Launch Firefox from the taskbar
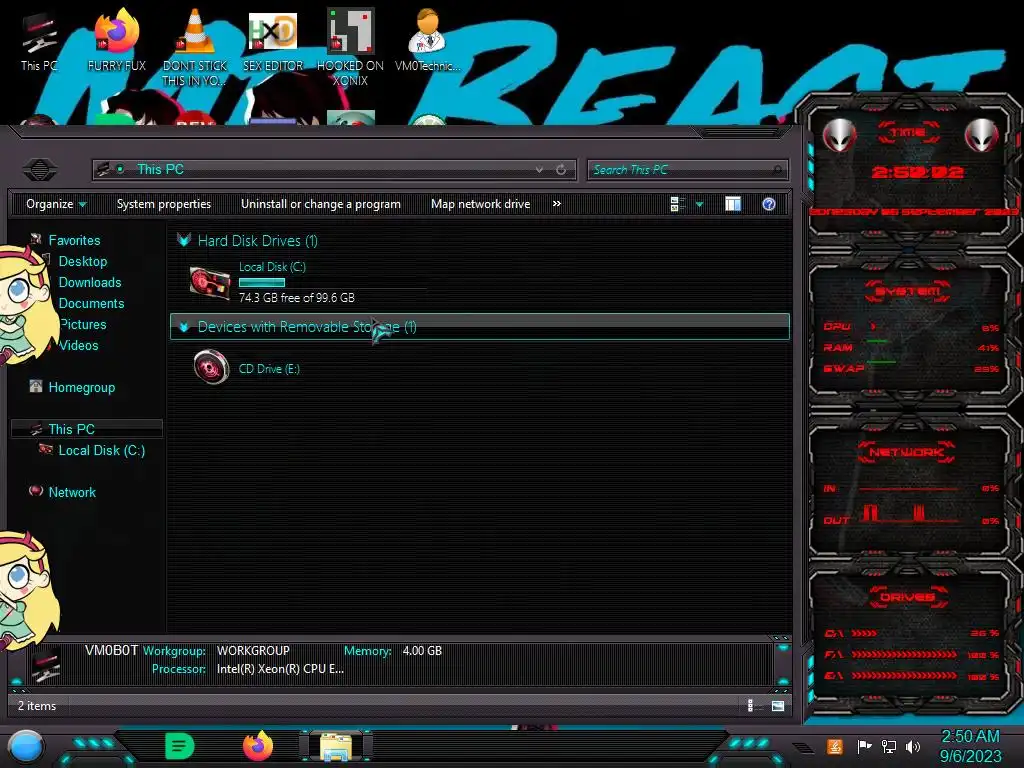Viewport: 1024px width, 768px height. (x=257, y=746)
